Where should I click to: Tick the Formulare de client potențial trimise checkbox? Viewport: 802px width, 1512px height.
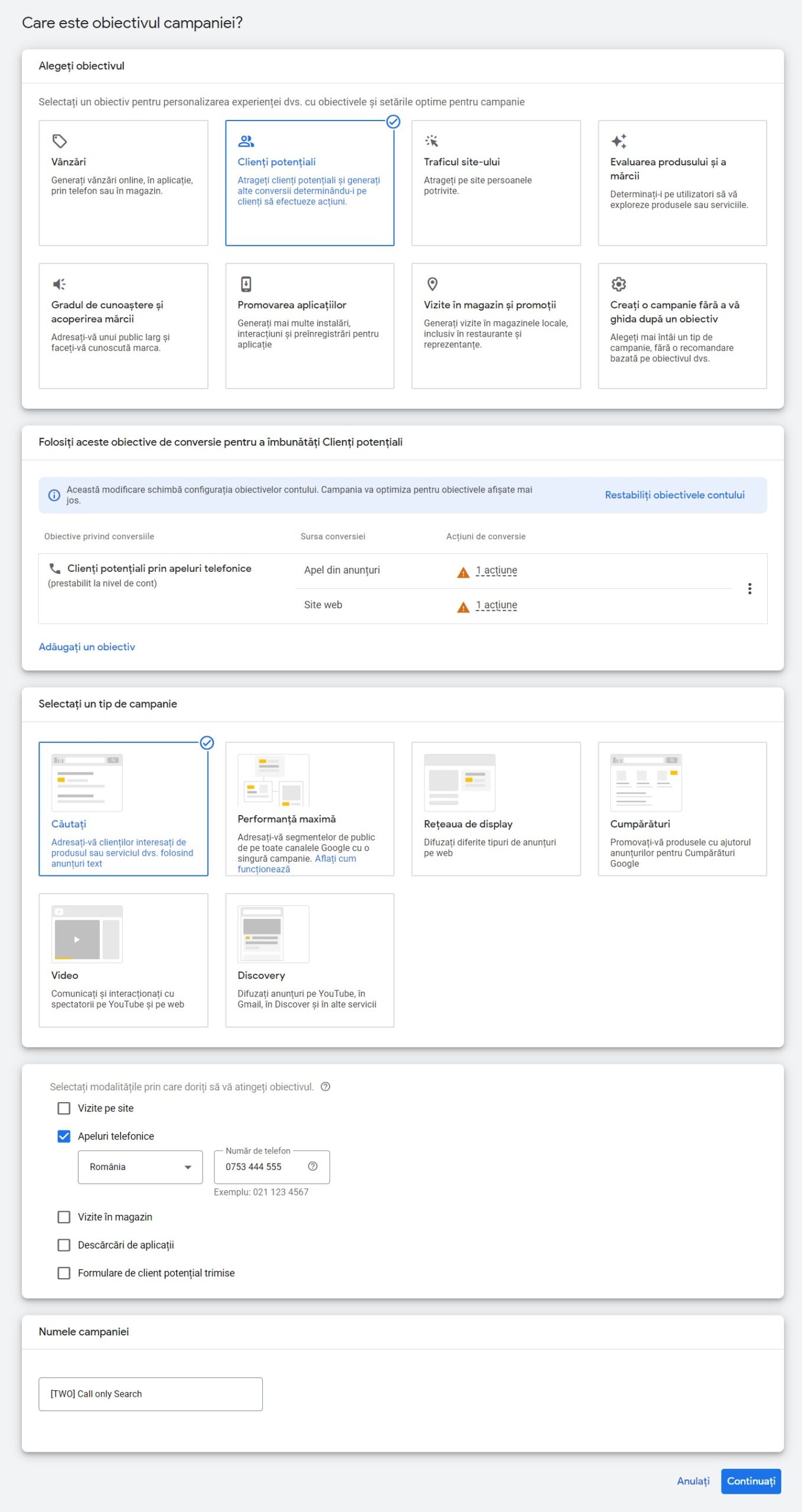click(64, 1273)
